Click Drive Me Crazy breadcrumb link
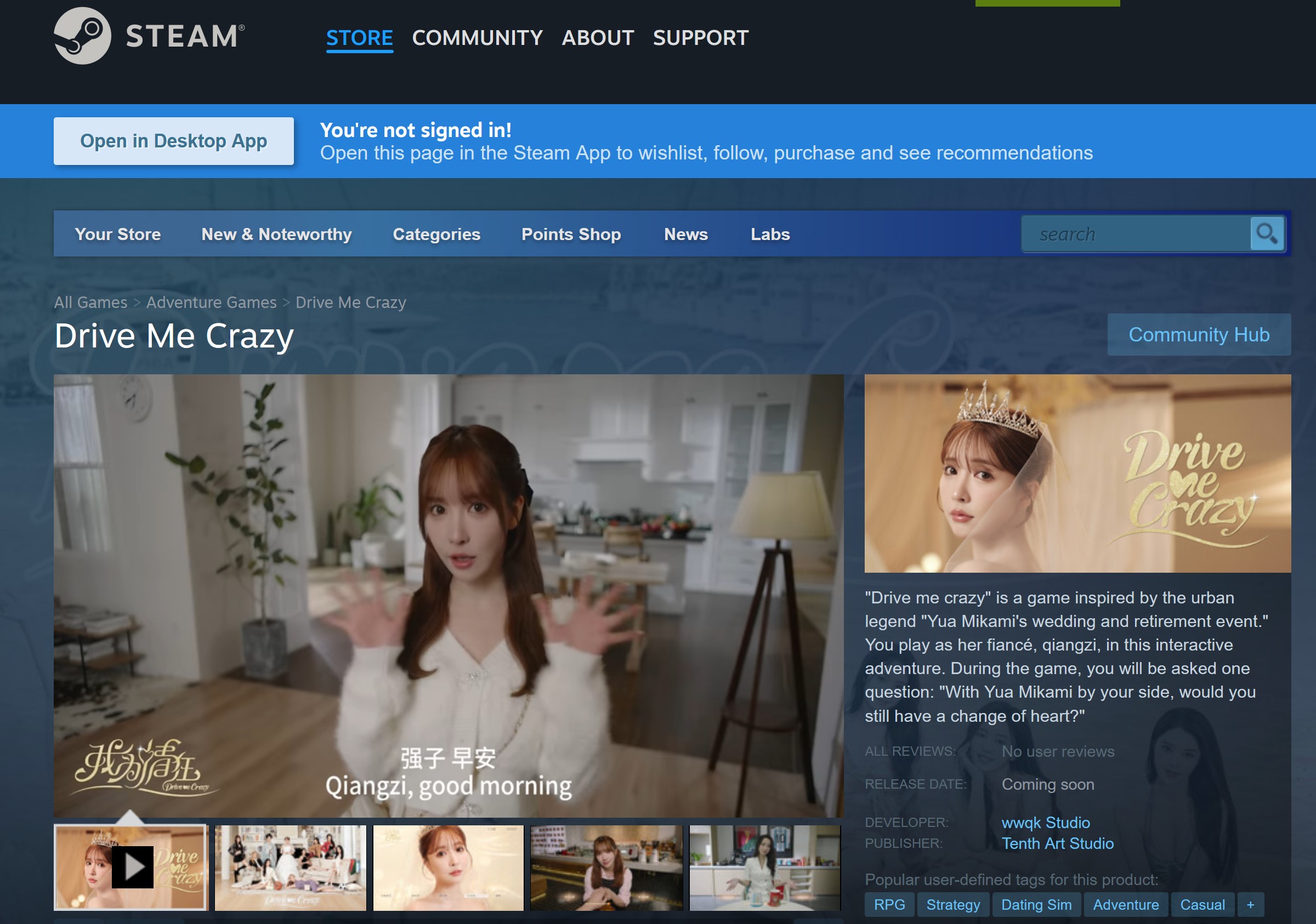 coord(351,302)
